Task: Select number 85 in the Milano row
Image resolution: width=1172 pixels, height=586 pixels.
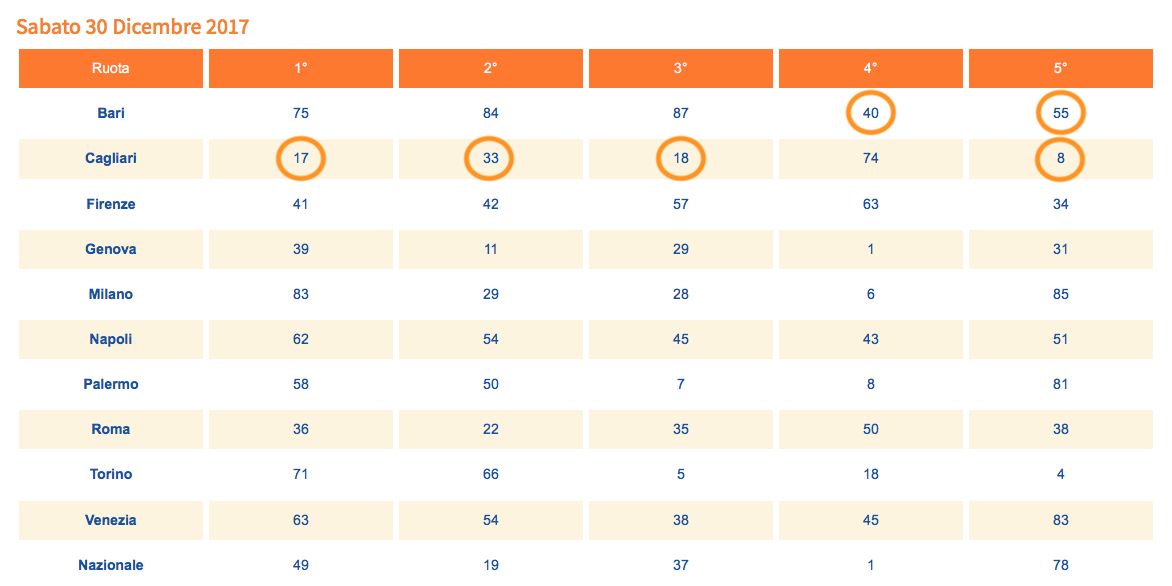Action: point(1061,294)
